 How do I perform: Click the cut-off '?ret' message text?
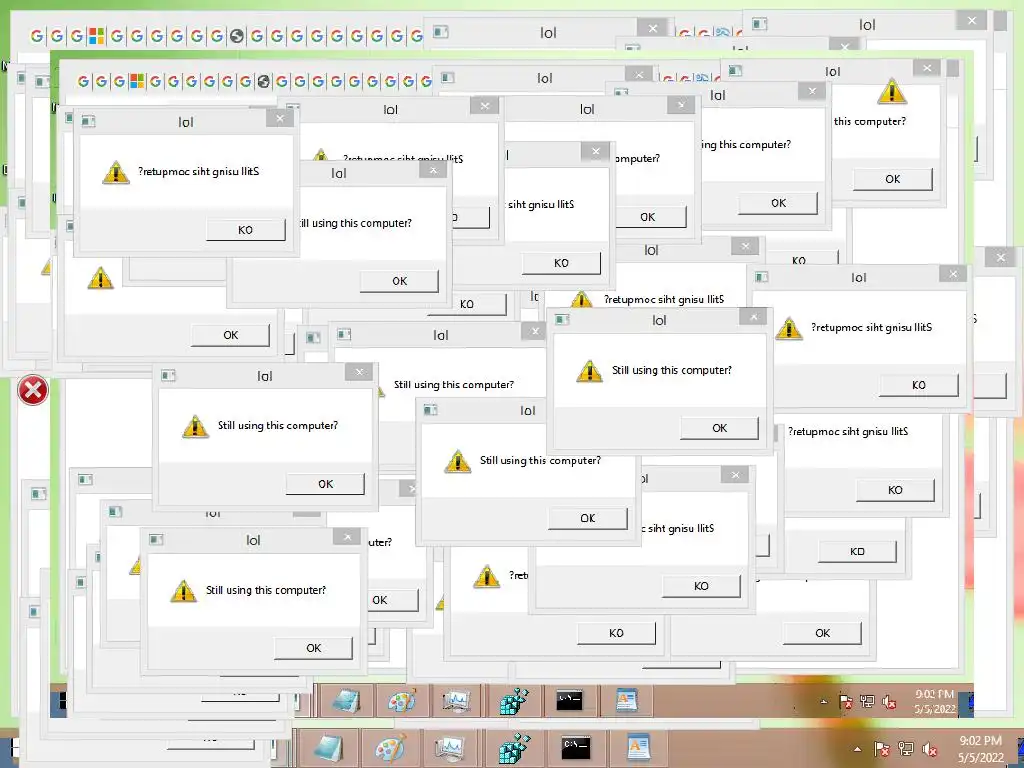tap(519, 575)
